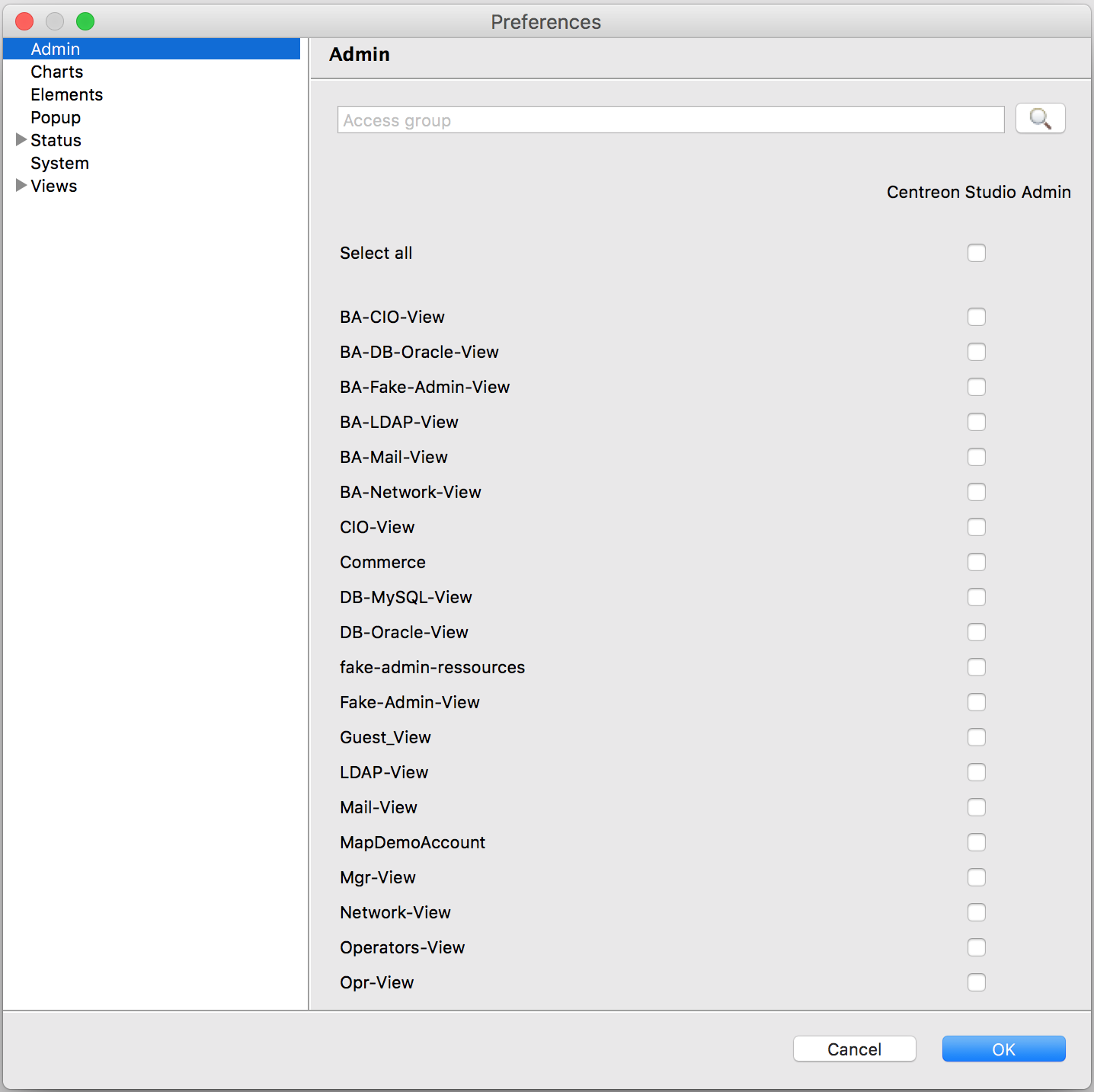Viewport: 1094px width, 1092px height.
Task: Enable the BA-CIO-View checkbox
Action: point(976,317)
